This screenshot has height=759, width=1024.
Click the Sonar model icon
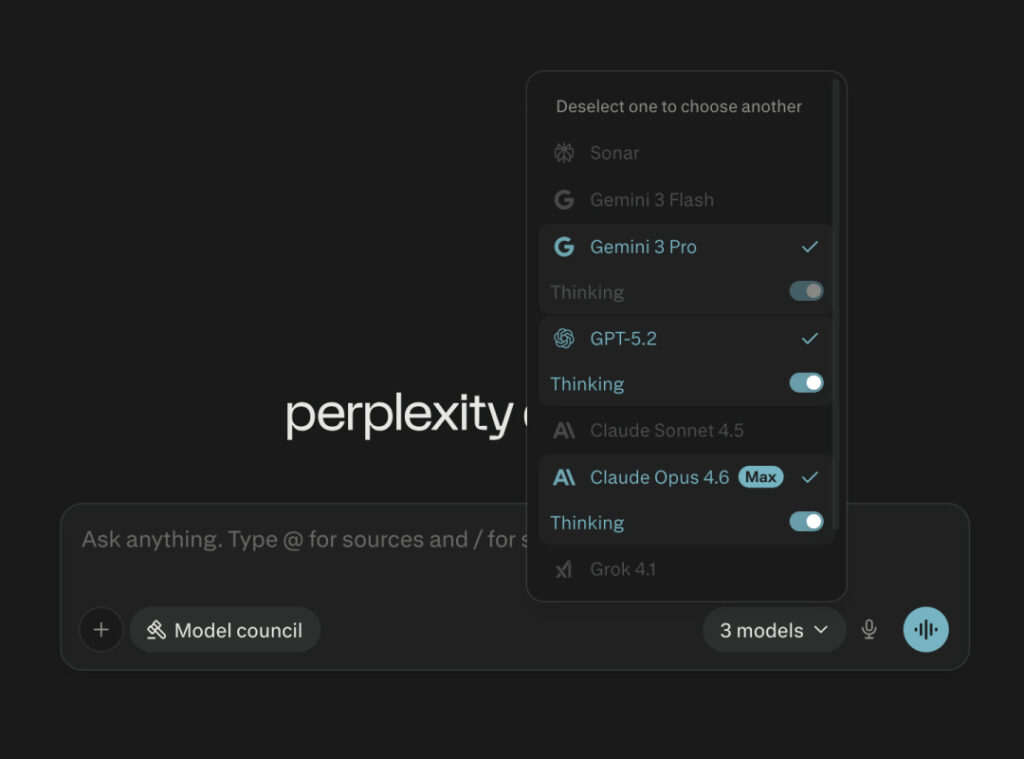tap(564, 153)
